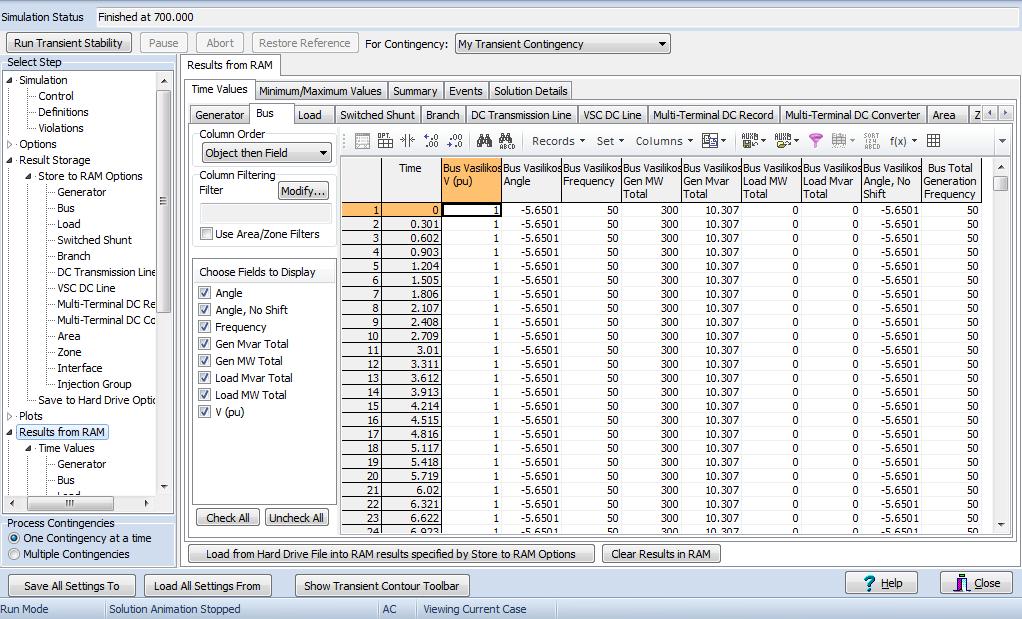The image size is (1022, 619).
Task: Click Show Transient Contour Toolbar button
Action: pyautogui.click(x=382, y=586)
